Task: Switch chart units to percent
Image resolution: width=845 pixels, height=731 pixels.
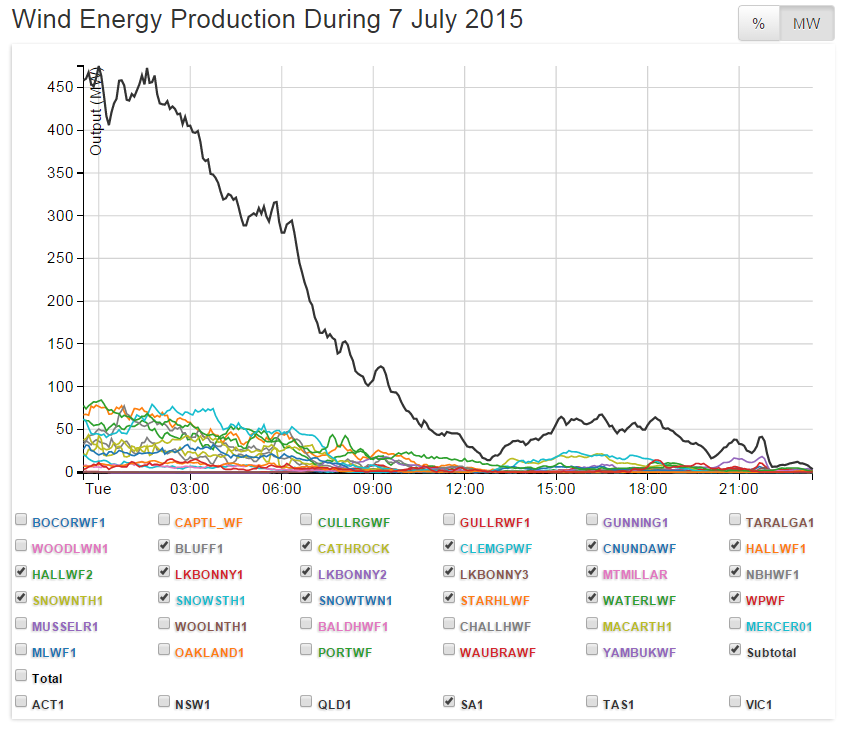Action: tap(758, 24)
